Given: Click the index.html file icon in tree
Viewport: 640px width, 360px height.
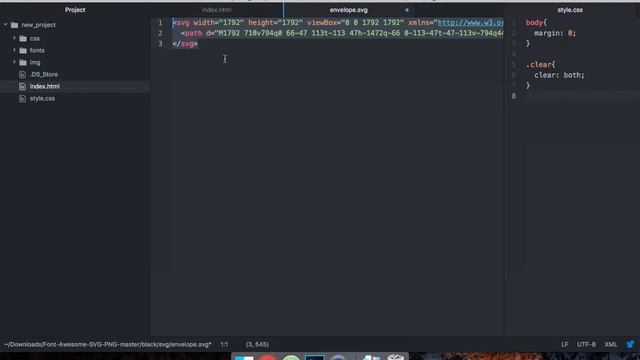Looking at the screenshot, I should point(22,87).
